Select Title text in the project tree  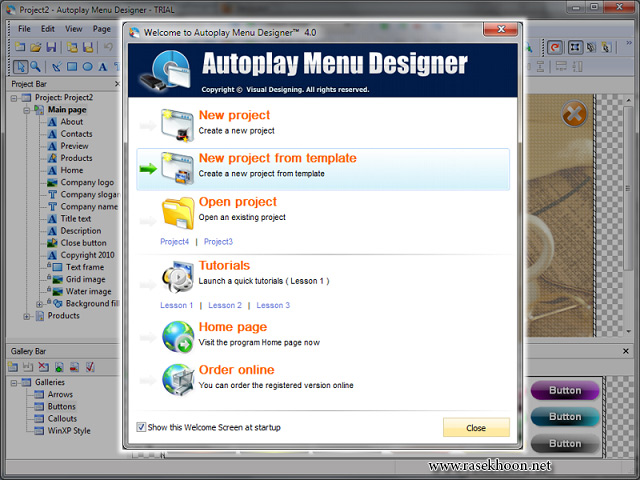(x=76, y=219)
